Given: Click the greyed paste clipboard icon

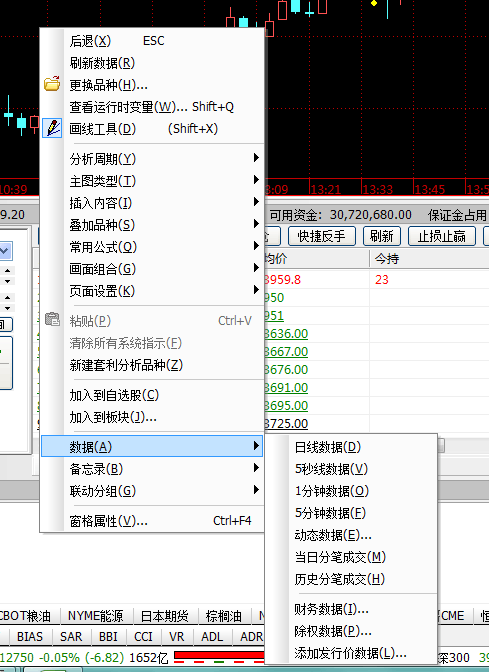Looking at the screenshot, I should point(52,319).
